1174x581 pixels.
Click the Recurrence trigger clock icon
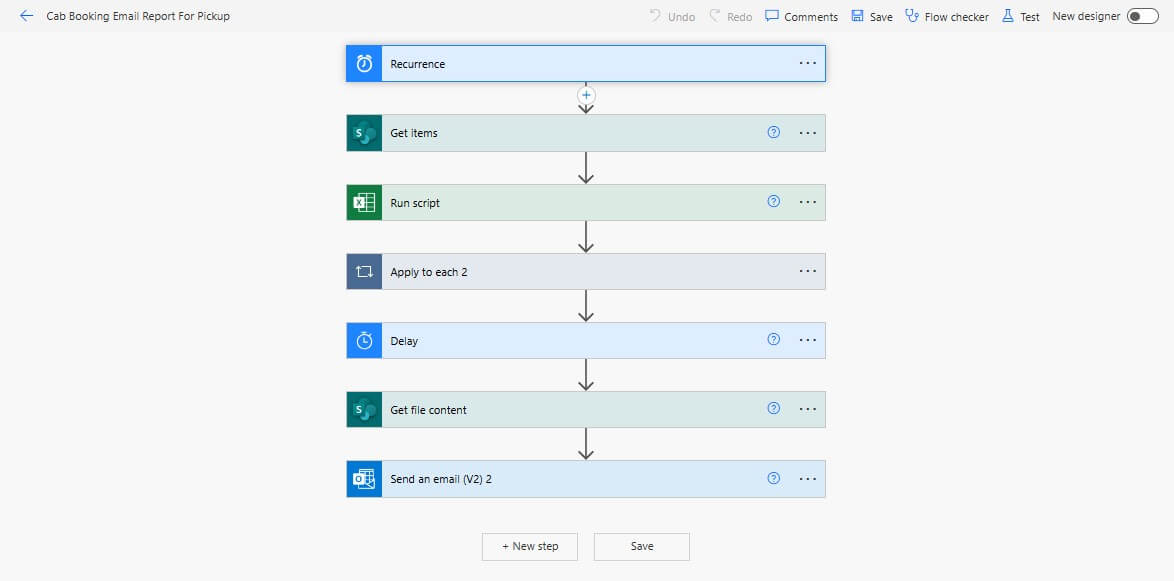(x=363, y=62)
